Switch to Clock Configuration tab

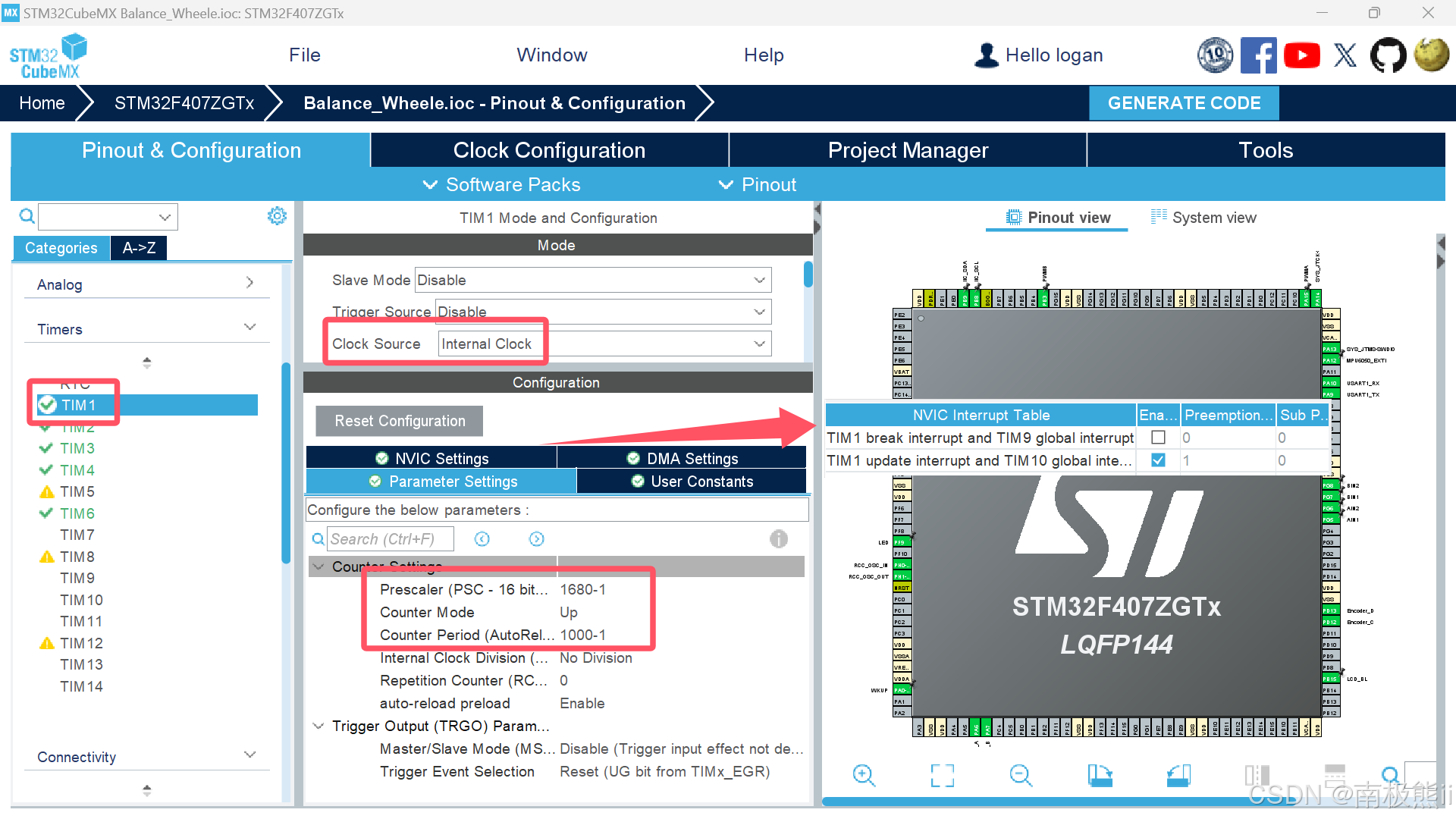click(x=549, y=150)
